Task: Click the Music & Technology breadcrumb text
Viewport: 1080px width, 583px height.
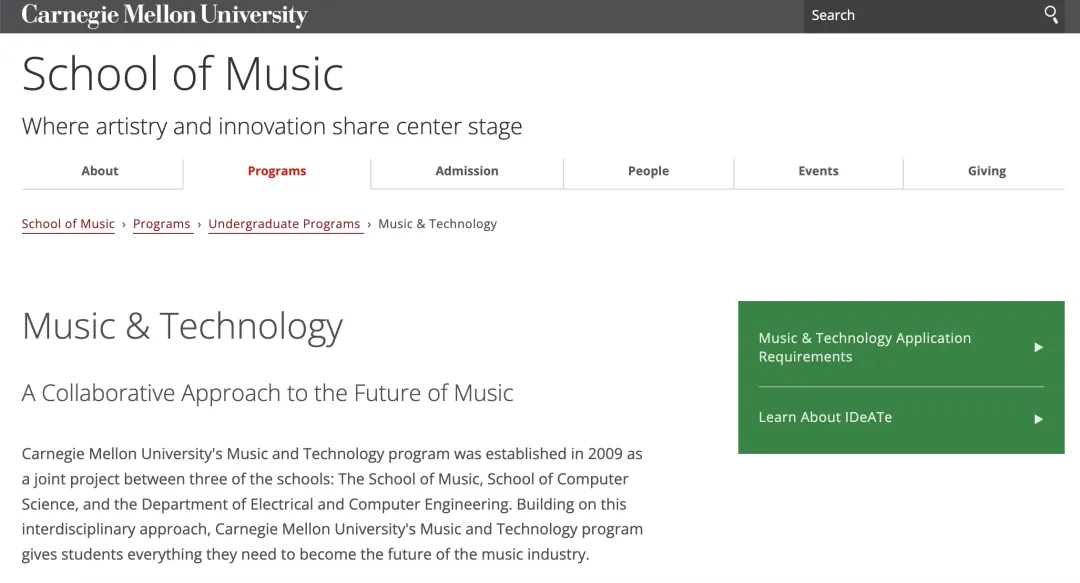Action: (437, 224)
